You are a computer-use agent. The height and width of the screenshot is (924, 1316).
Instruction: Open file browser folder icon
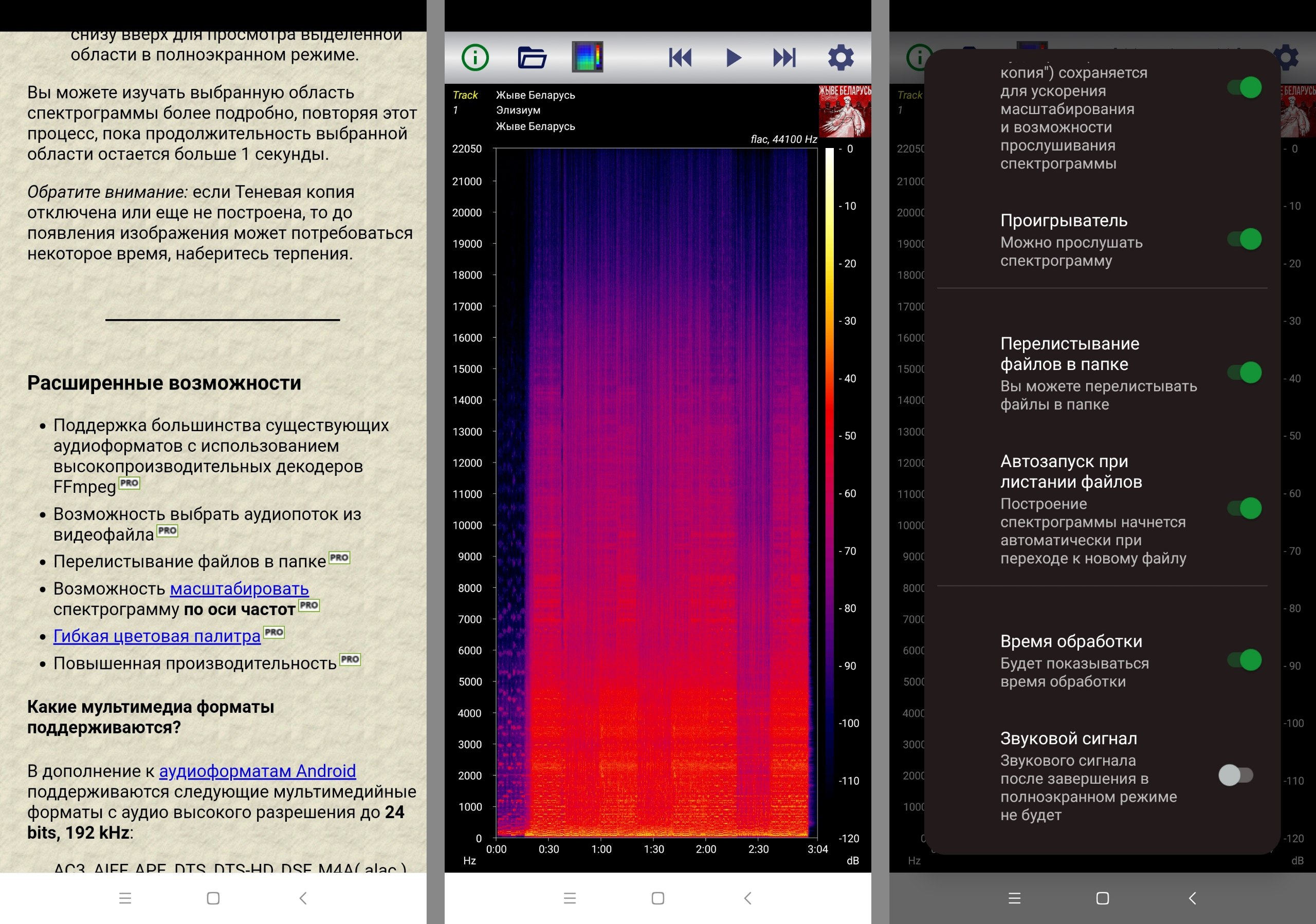coord(532,57)
